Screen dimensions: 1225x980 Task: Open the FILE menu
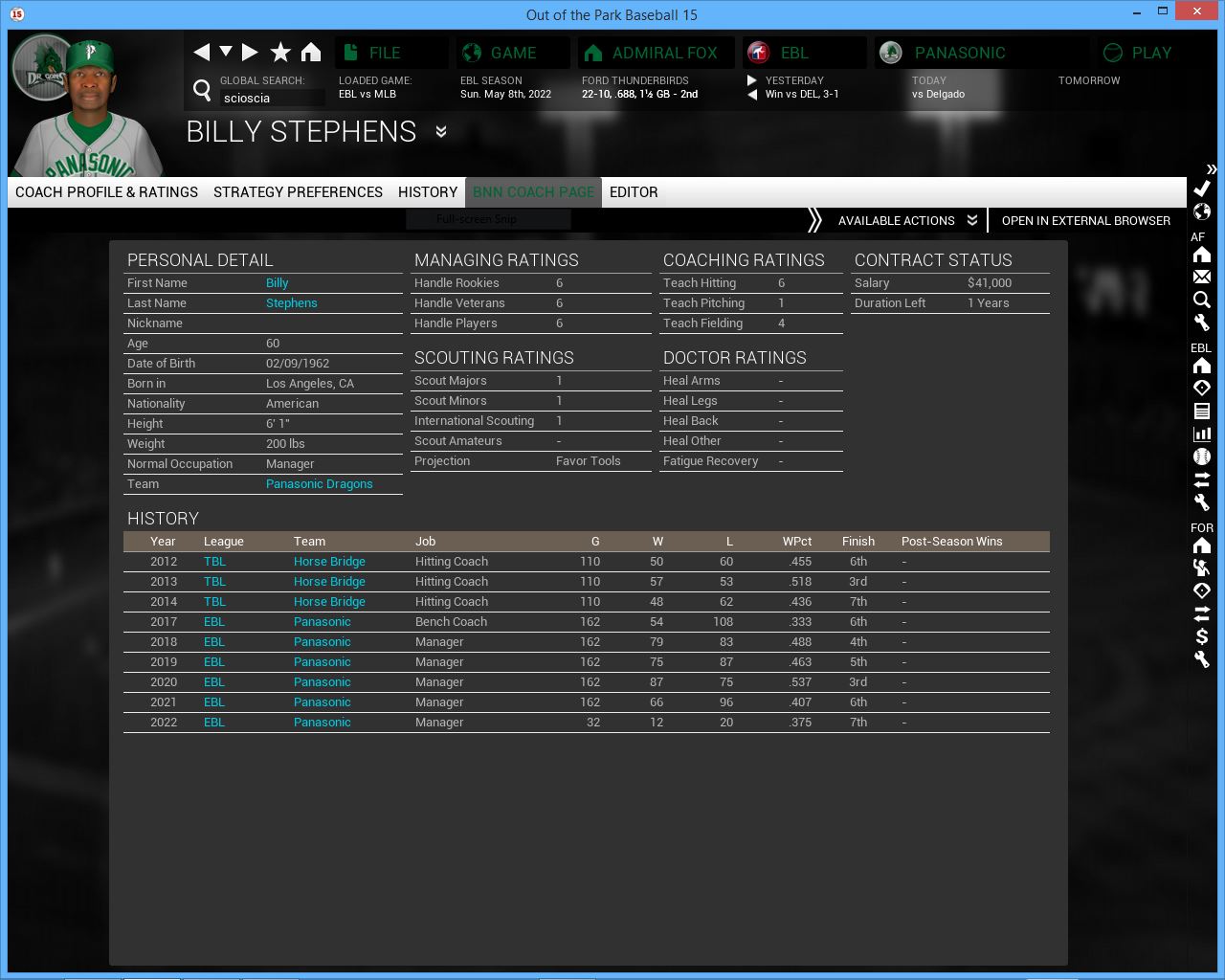click(385, 53)
